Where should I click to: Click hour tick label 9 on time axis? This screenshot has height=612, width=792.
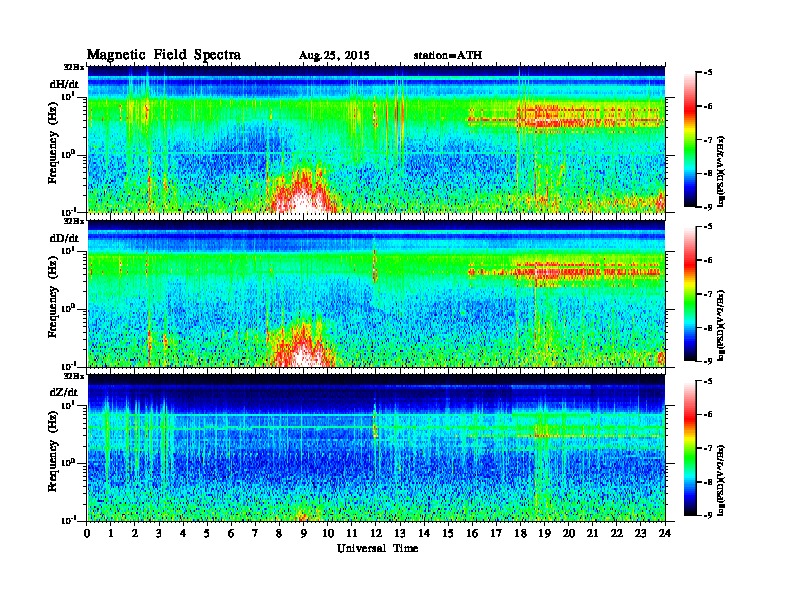304,533
